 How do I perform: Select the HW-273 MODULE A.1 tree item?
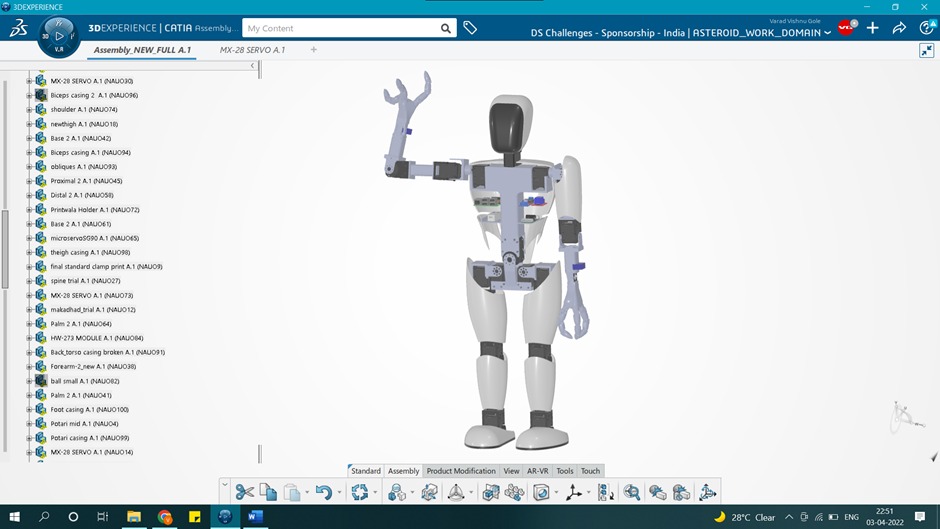pos(97,338)
